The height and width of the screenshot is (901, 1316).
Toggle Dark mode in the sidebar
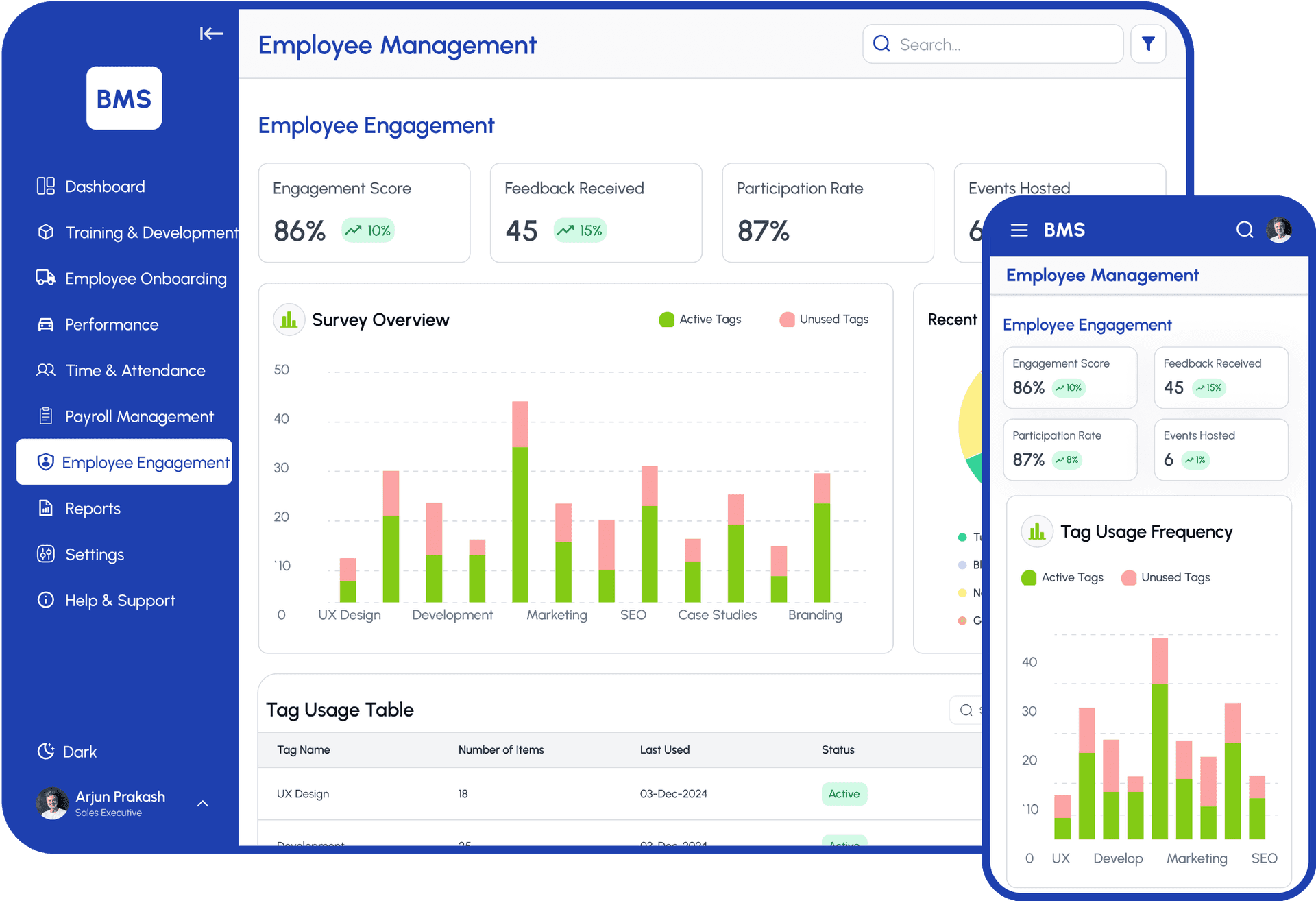[67, 751]
